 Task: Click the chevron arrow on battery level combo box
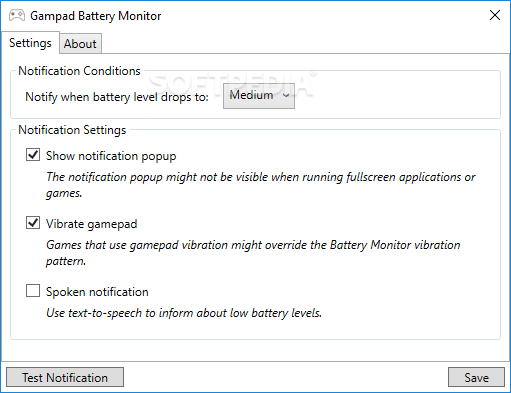pyautogui.click(x=286, y=96)
